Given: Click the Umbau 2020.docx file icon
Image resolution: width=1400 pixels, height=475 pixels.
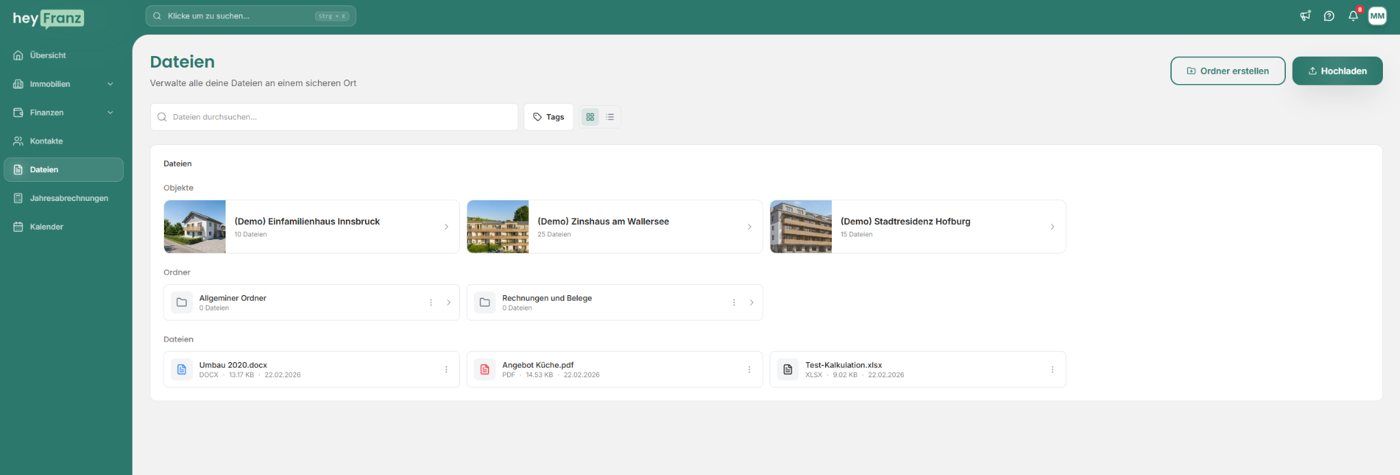Looking at the screenshot, I should 182,369.
